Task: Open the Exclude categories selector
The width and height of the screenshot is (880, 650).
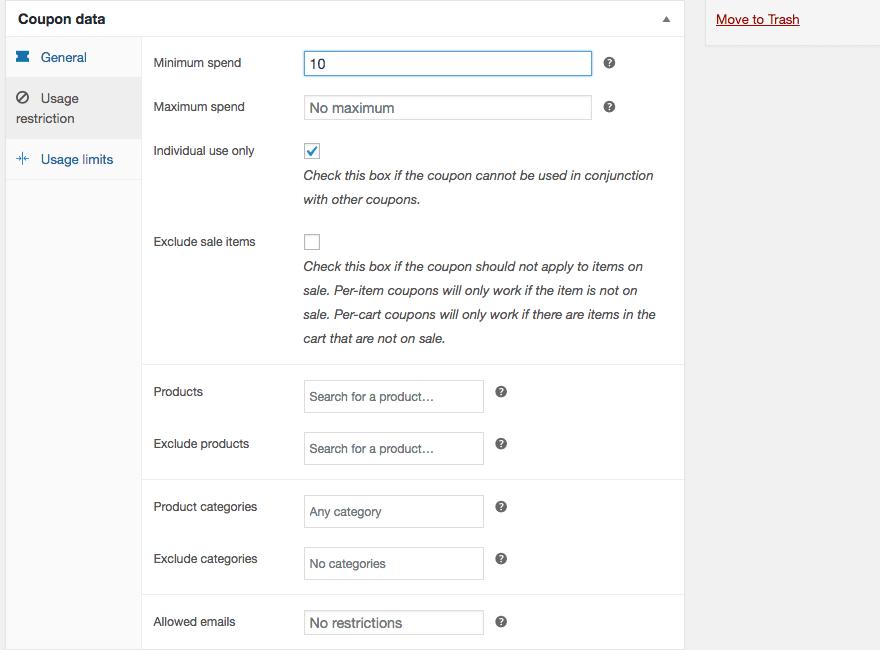Action: [x=393, y=564]
